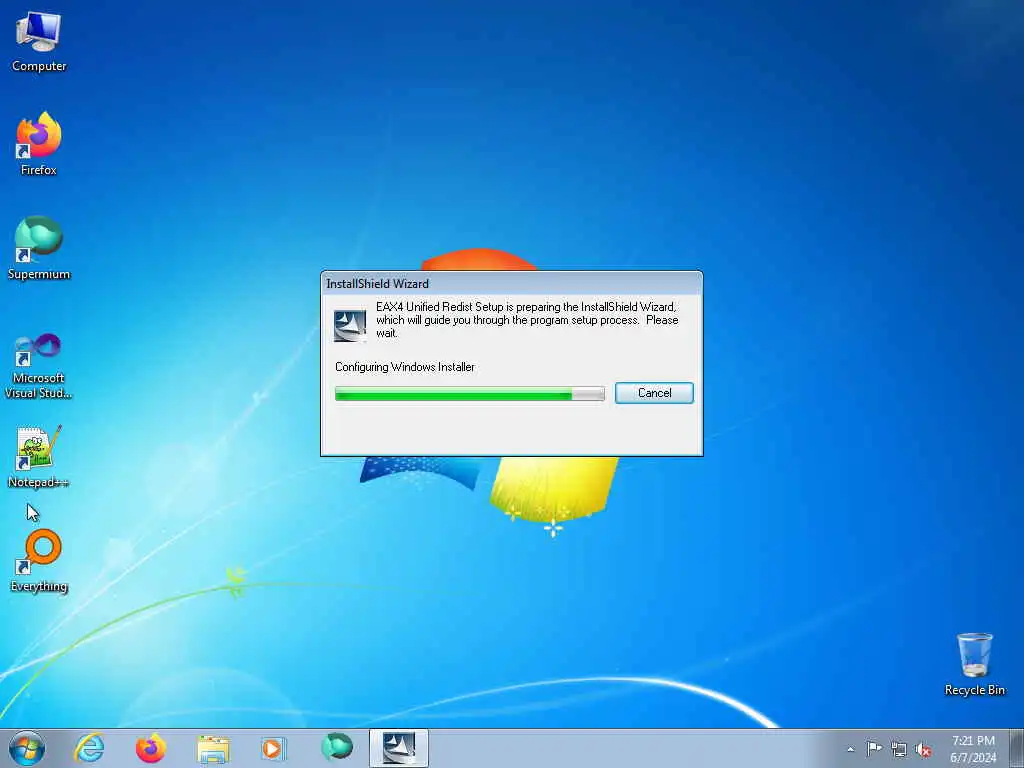1024x768 pixels.
Task: Click the Configuring Windows Installer progress bar
Action: pos(470,393)
